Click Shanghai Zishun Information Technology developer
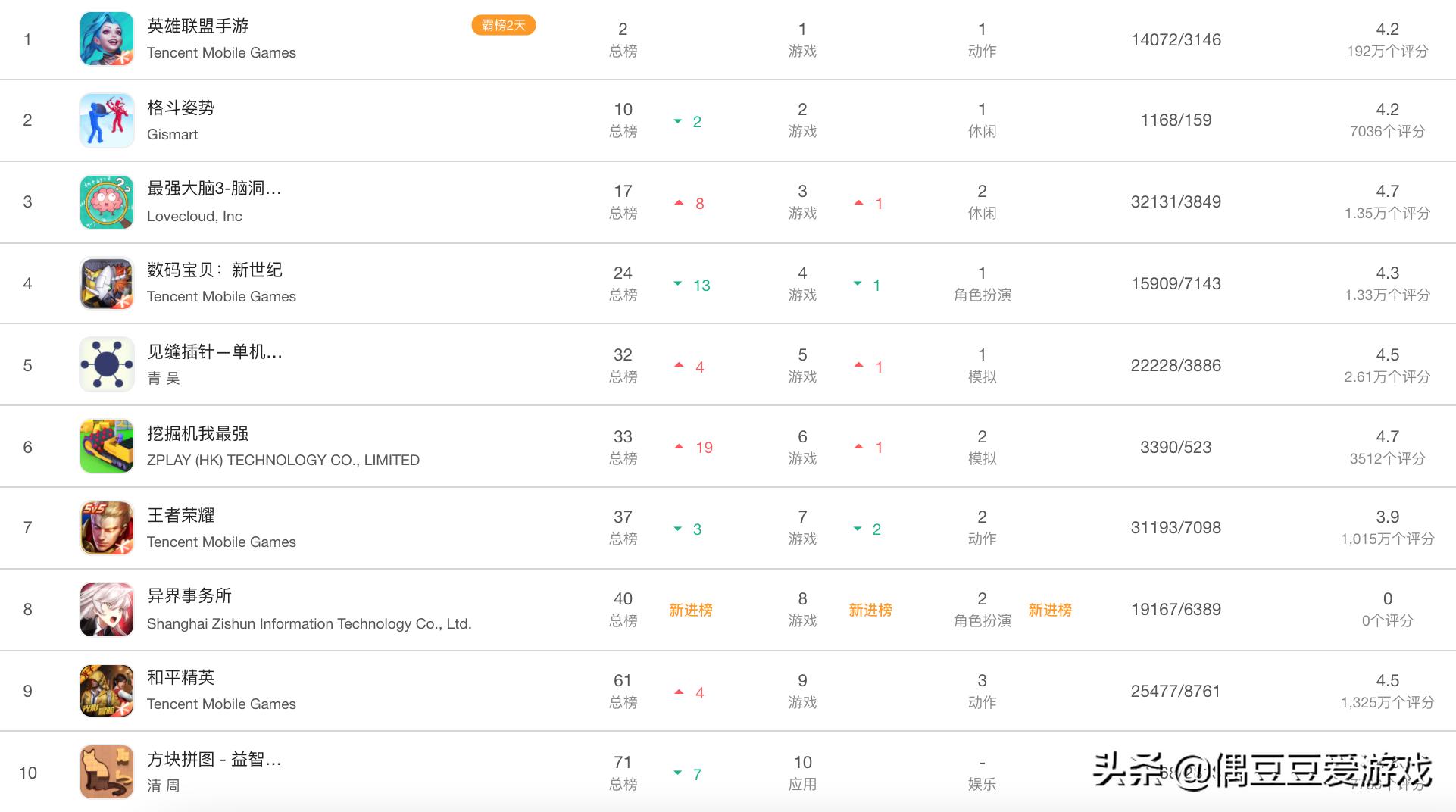The height and width of the screenshot is (812, 1456). [309, 624]
